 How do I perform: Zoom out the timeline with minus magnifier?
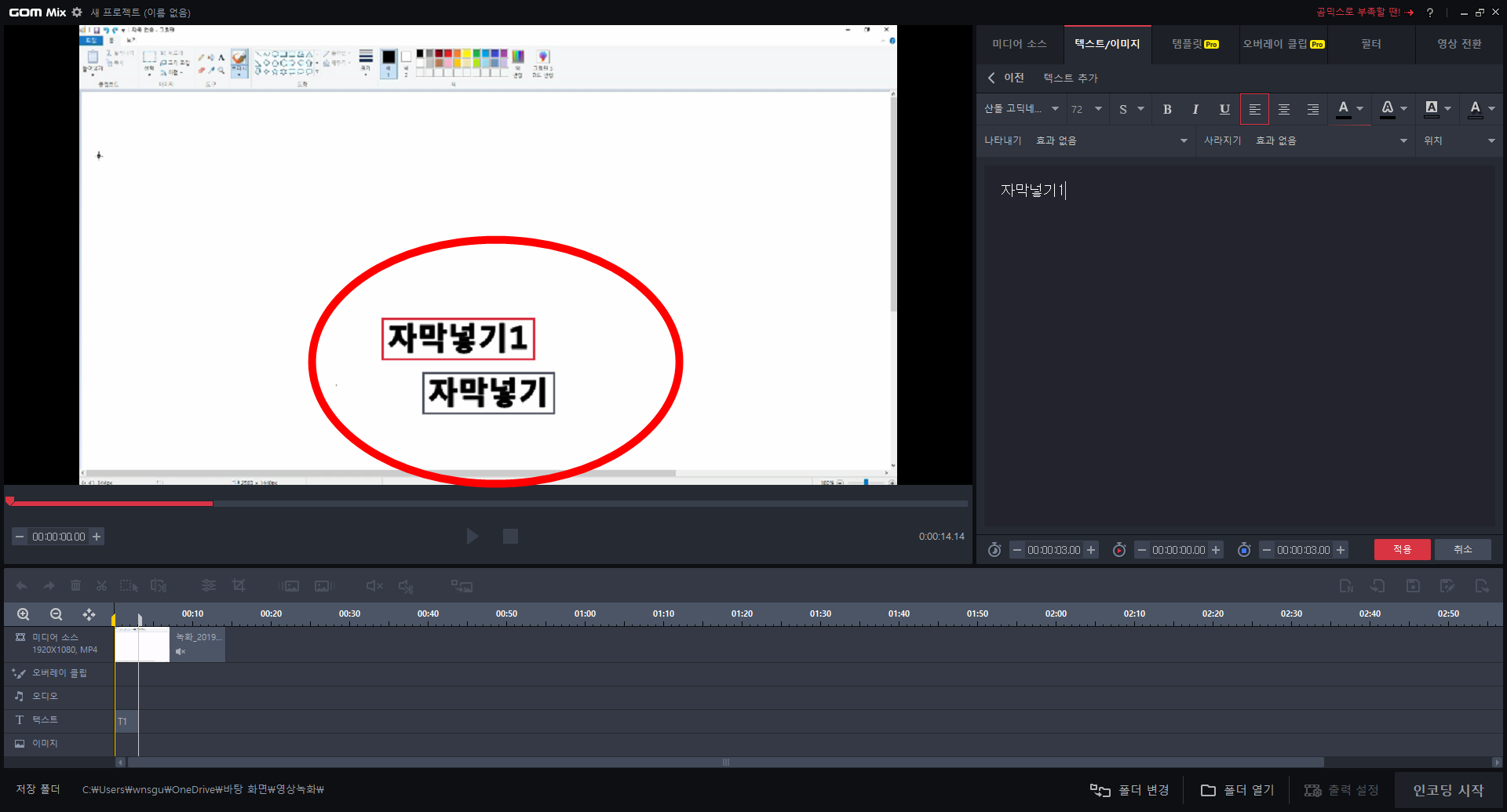click(56, 614)
